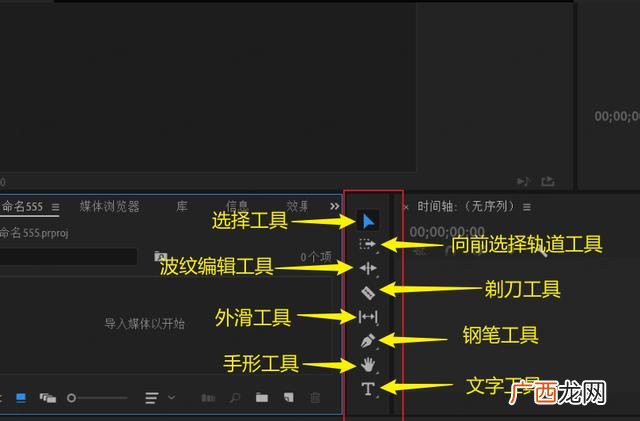This screenshot has width=640, height=421.
Task: Switch to the 库 tab
Action: tap(182, 206)
